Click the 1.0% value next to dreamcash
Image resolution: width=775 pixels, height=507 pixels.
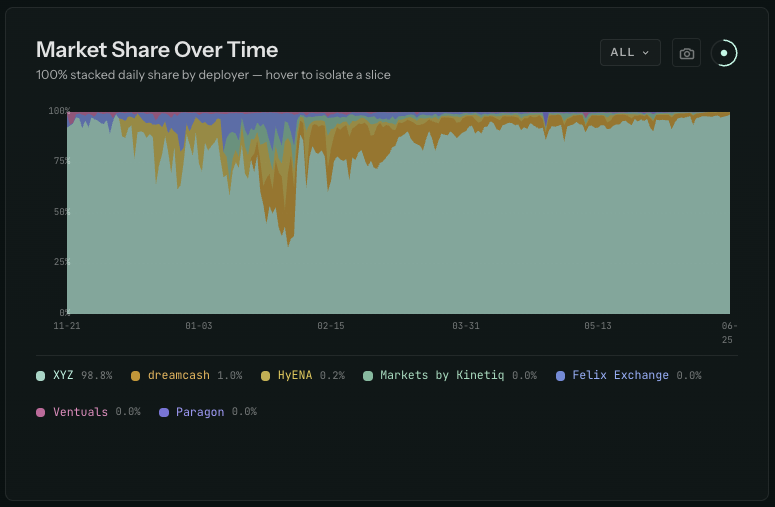(230, 376)
